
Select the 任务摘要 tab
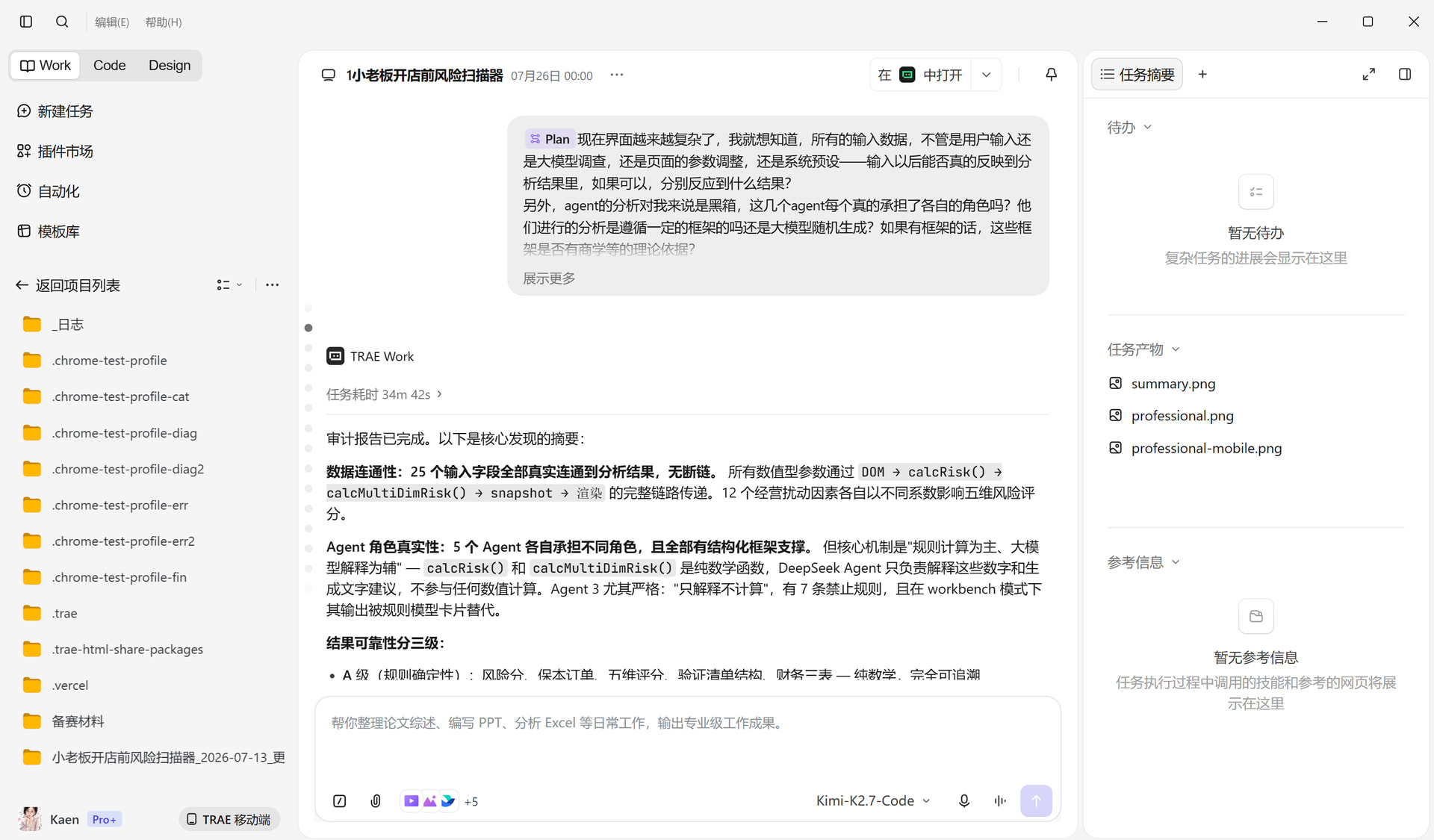tap(1137, 74)
